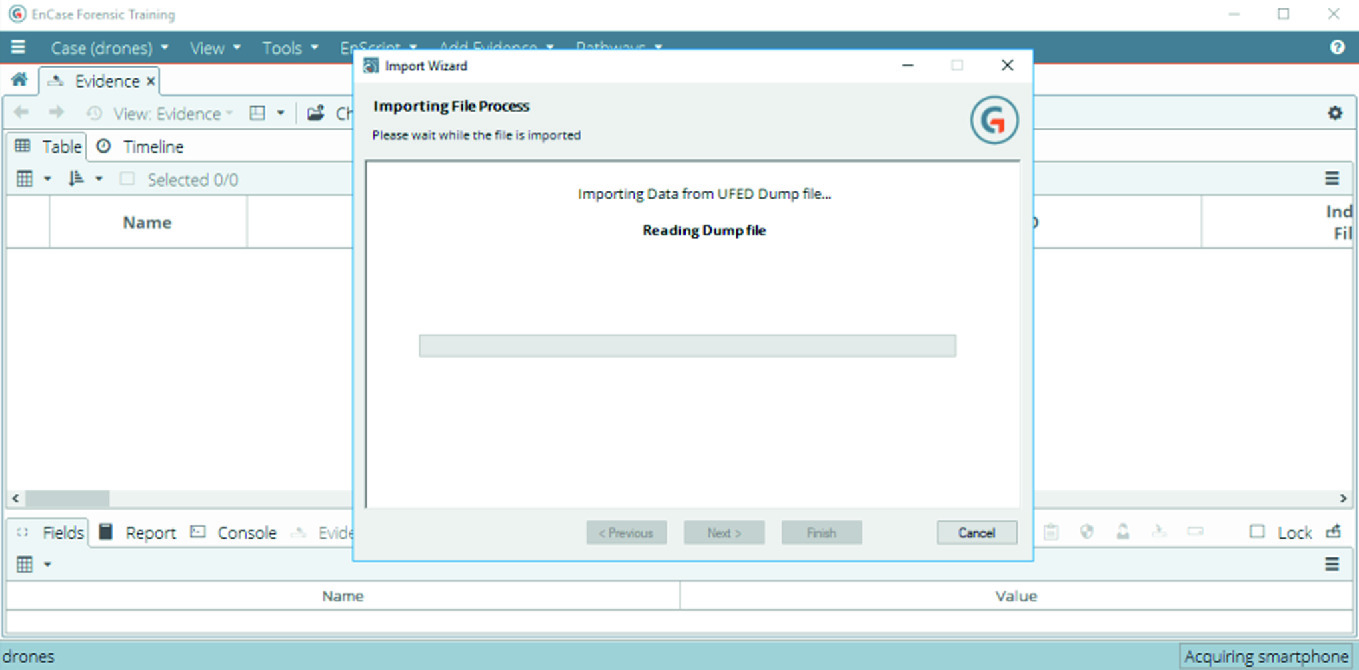Click the table columns grid icon
The width and height of the screenshot is (1359, 670).
point(24,179)
